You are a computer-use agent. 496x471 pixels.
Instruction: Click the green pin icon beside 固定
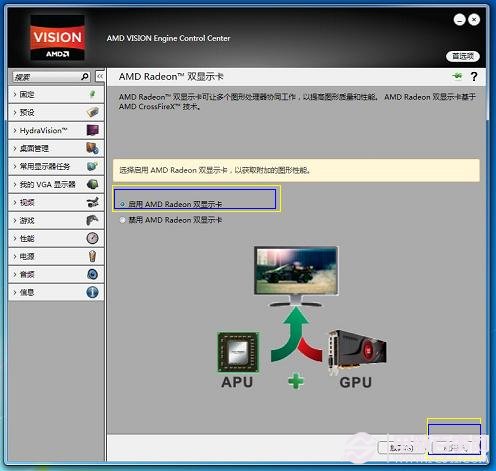[x=92, y=94]
